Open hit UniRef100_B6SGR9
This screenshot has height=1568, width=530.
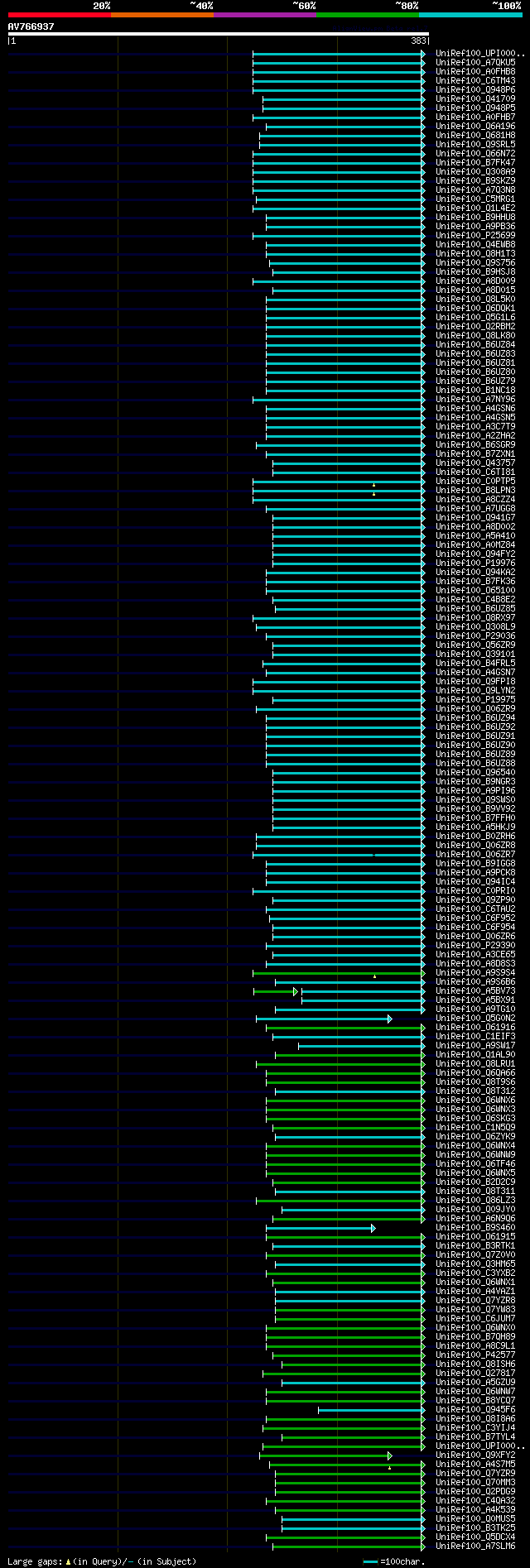[475, 445]
